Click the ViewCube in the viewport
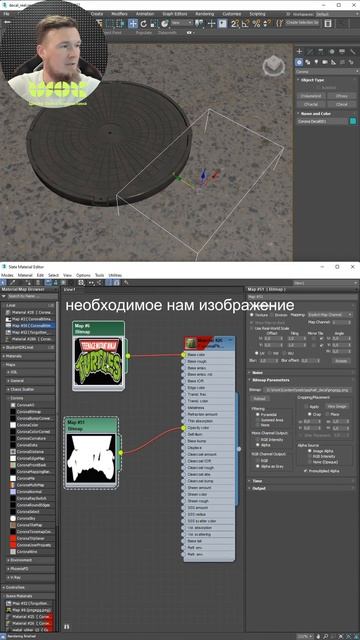Image resolution: width=360 pixels, height=640 pixels. 272,66
